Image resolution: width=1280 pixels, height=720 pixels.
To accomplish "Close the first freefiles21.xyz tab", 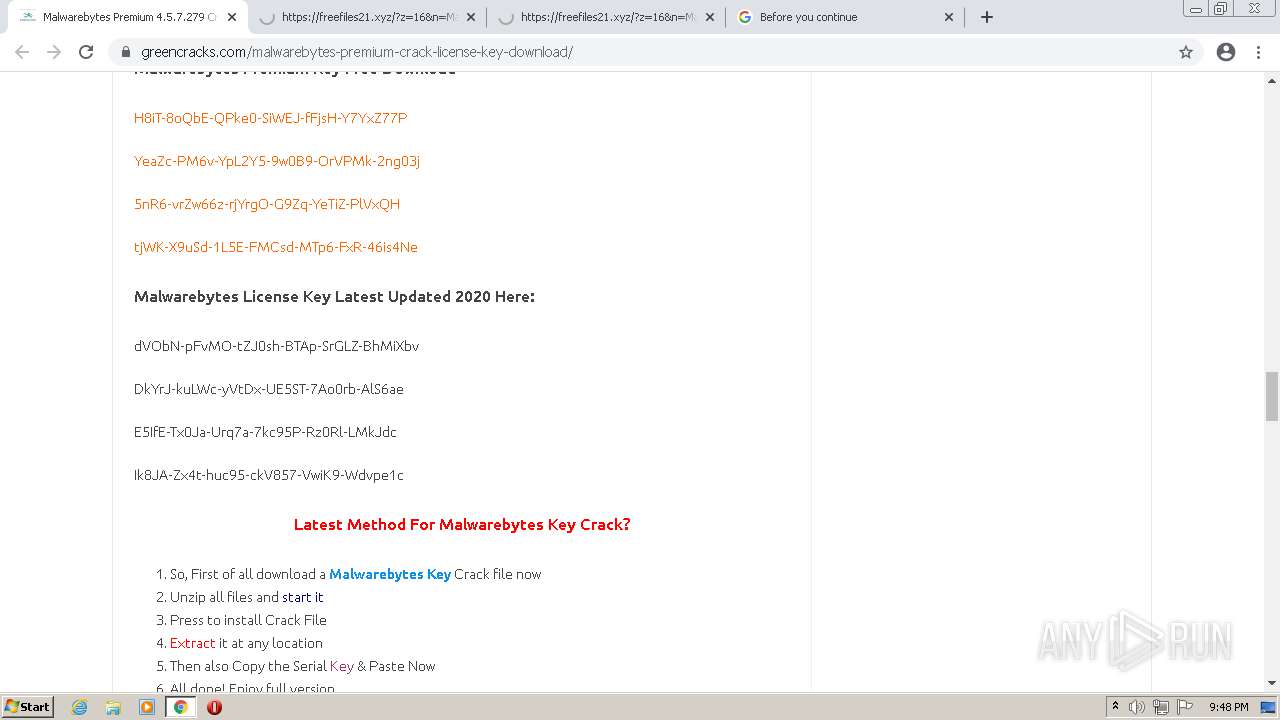I will [471, 17].
